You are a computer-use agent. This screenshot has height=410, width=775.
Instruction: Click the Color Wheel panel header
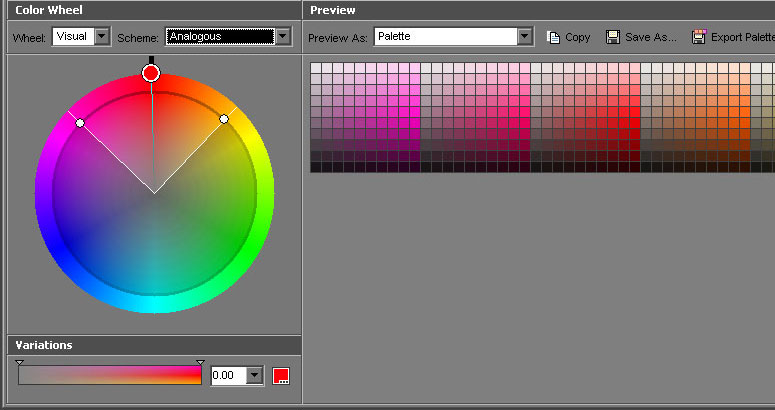pos(154,10)
